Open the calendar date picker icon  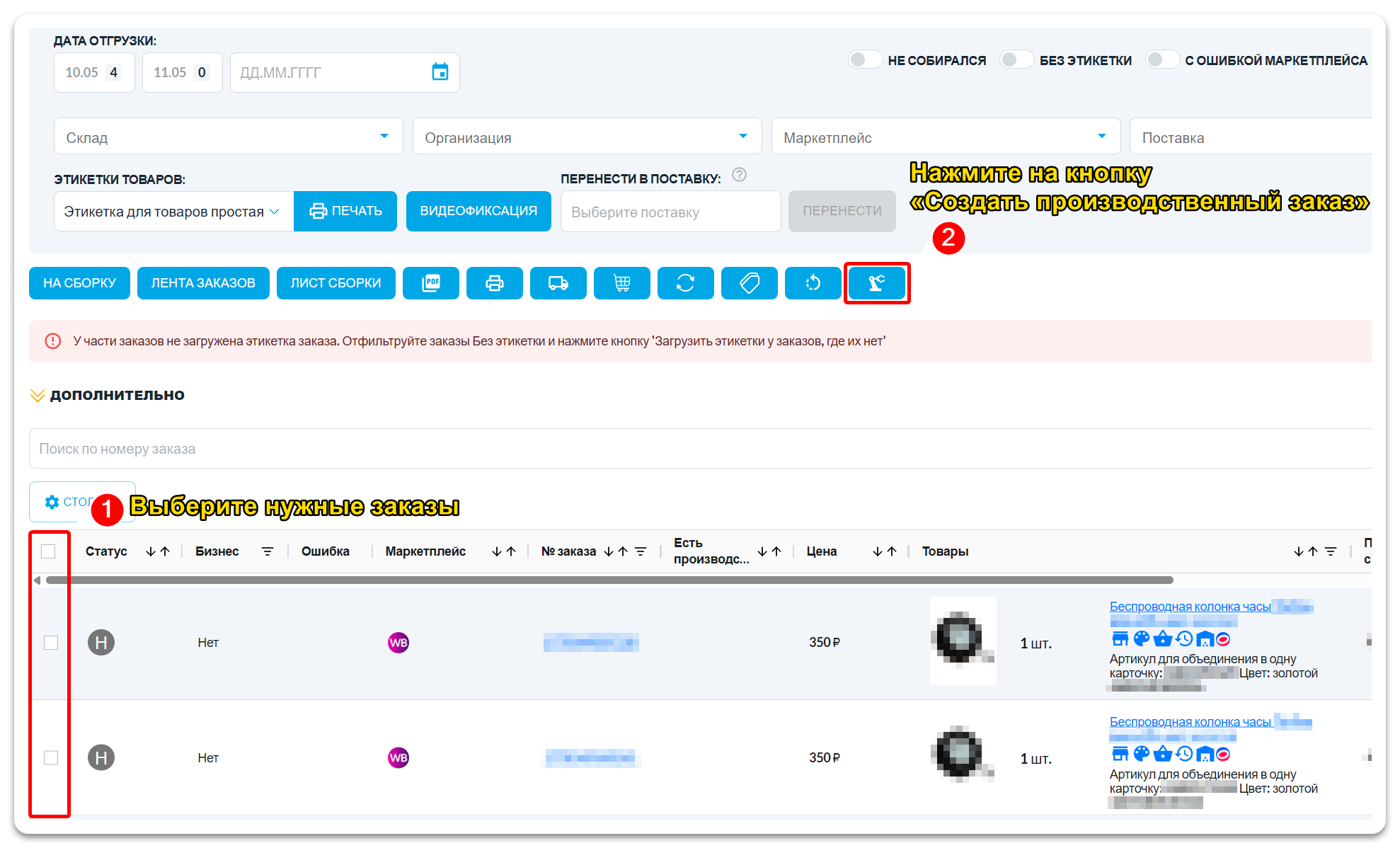440,71
